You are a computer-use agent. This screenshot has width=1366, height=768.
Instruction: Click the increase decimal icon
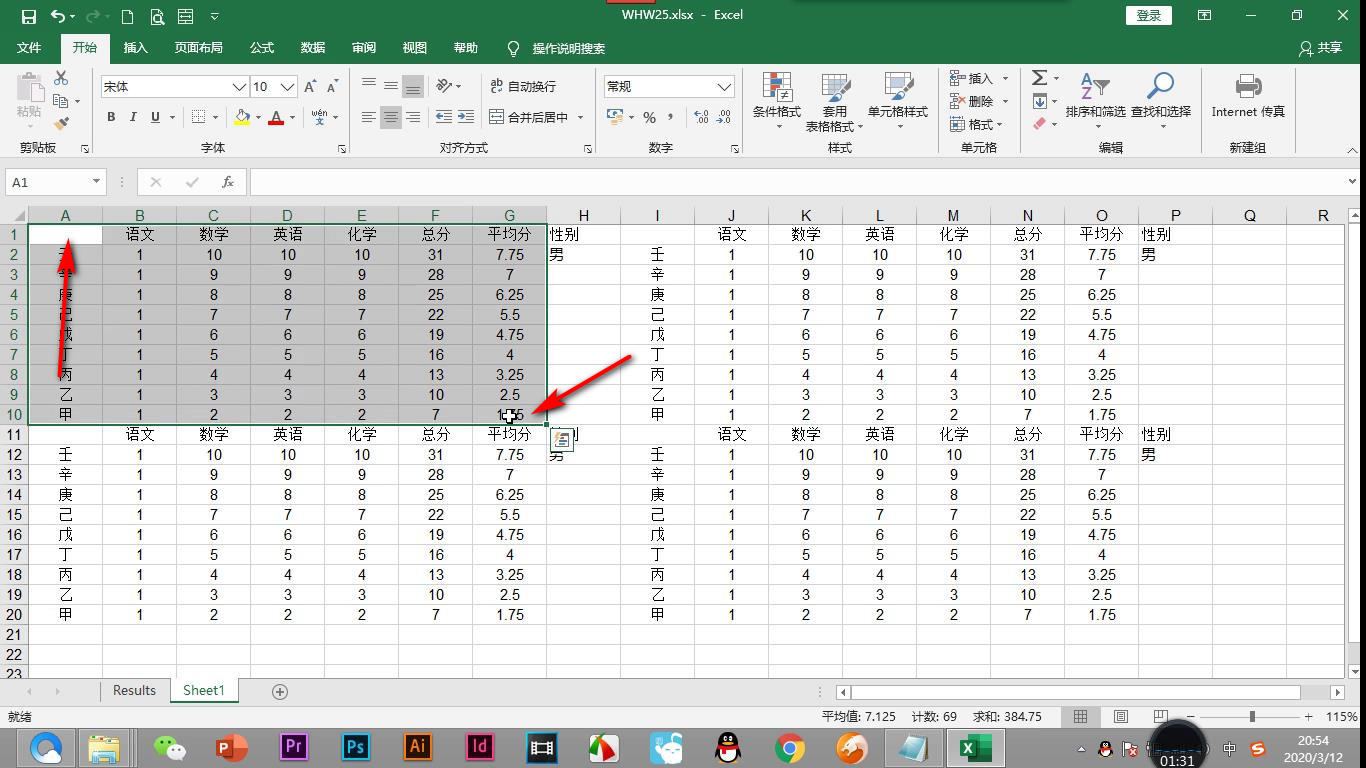coord(700,117)
